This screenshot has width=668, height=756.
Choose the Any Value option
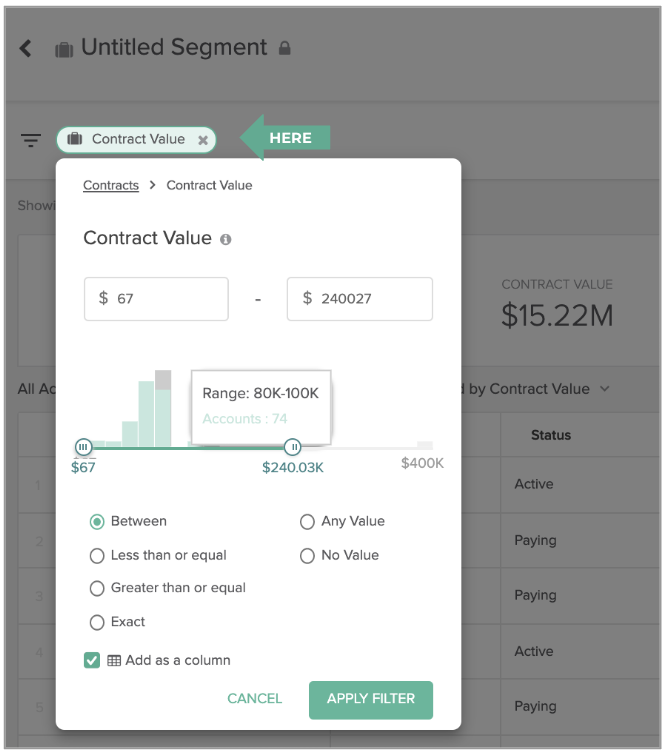(x=307, y=522)
